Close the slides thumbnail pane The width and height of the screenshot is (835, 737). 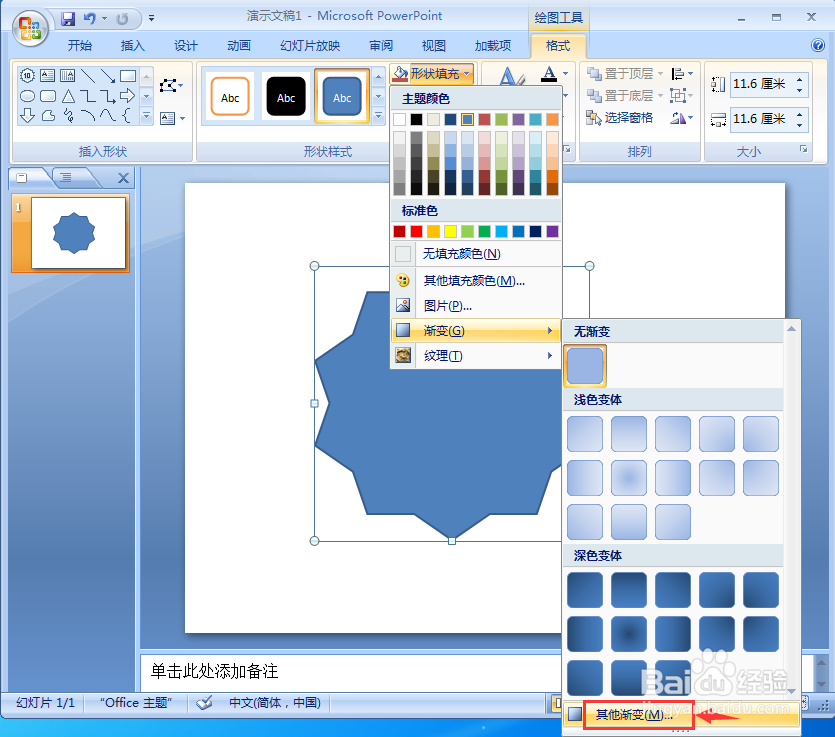pyautogui.click(x=123, y=178)
